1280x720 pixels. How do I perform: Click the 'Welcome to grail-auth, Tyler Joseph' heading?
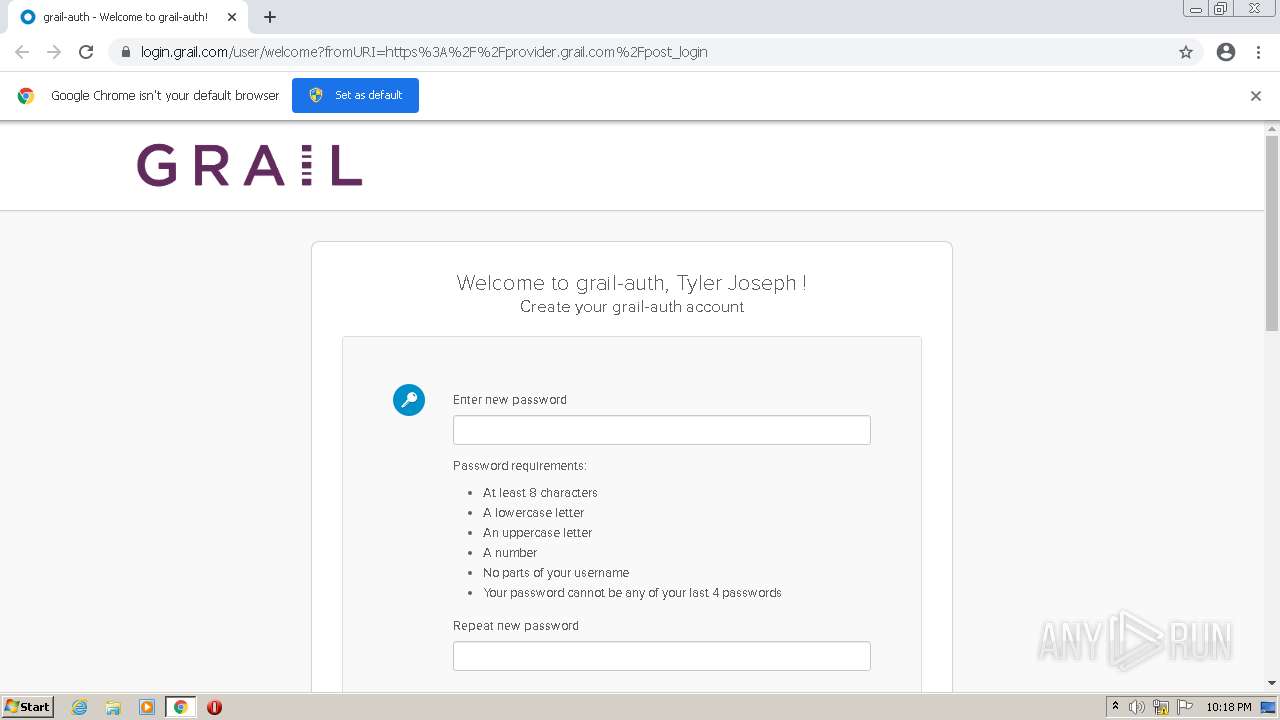632,283
